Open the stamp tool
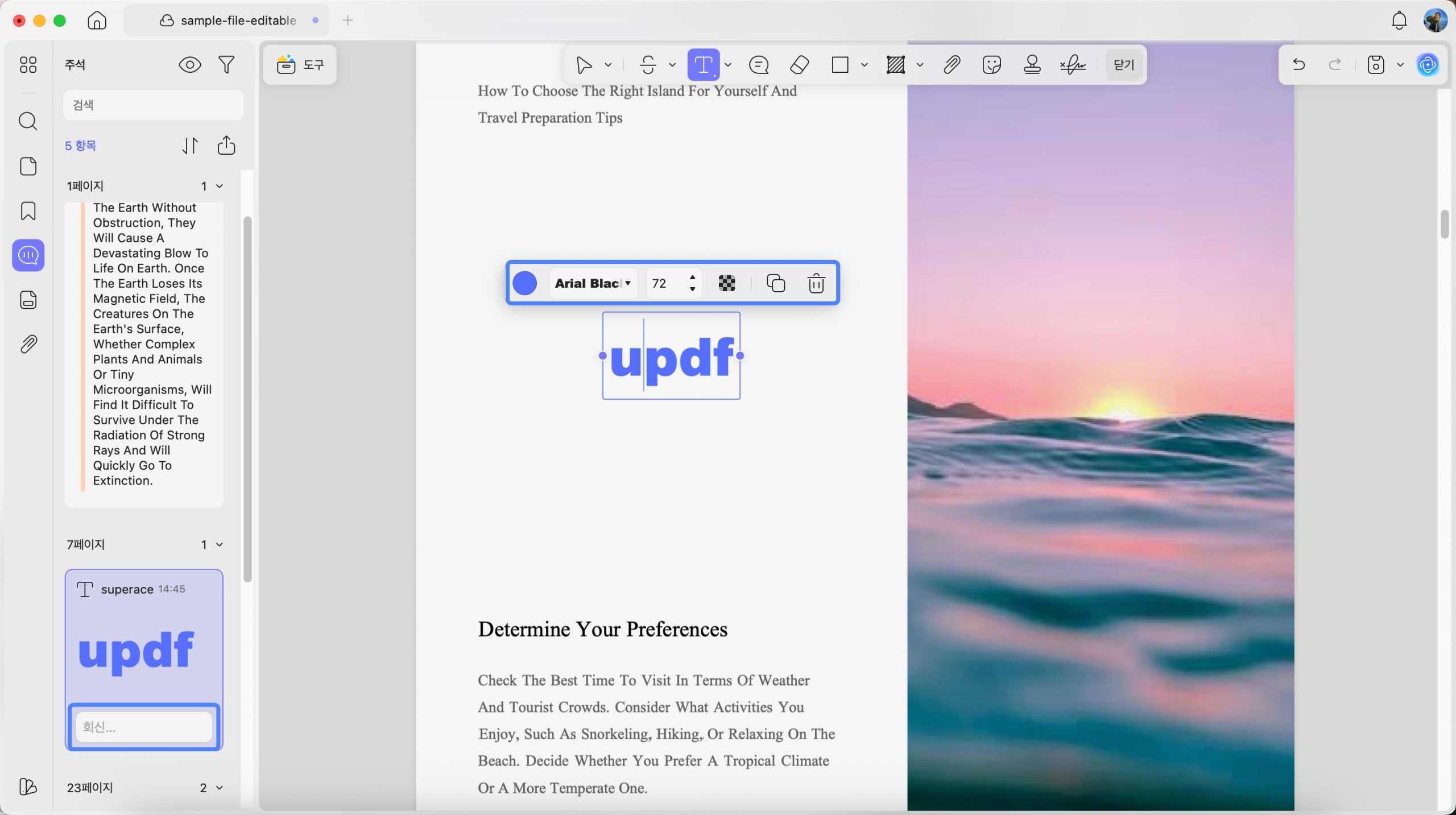Screen dimensions: 1456x815 click(x=1032, y=65)
